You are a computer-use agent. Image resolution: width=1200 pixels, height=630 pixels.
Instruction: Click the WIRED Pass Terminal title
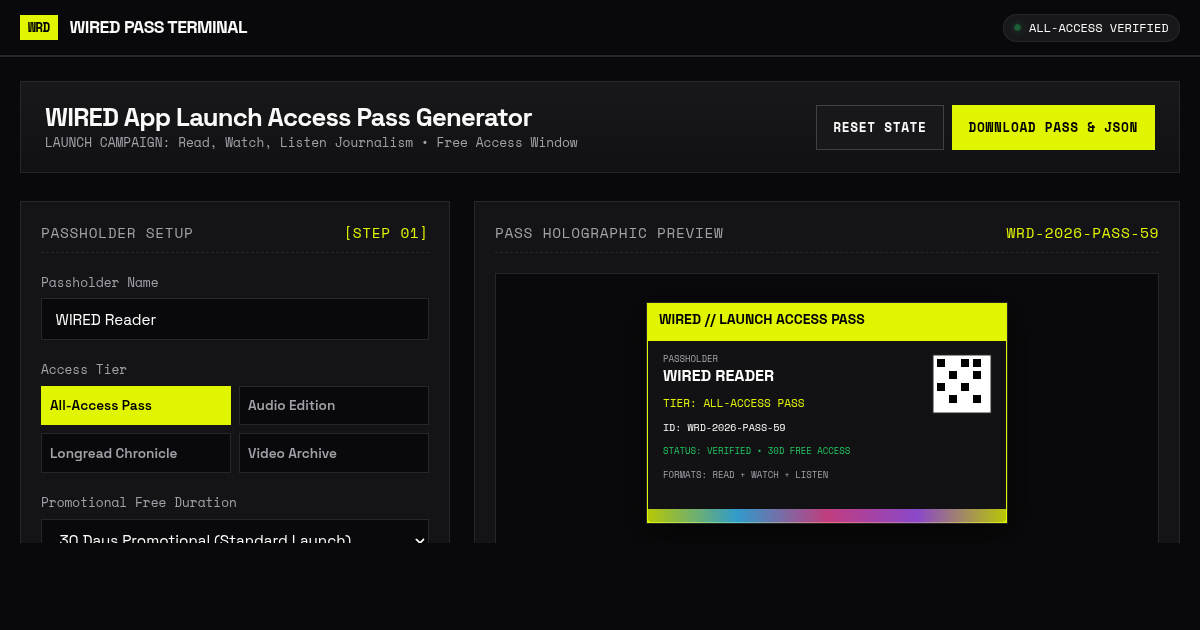click(158, 27)
